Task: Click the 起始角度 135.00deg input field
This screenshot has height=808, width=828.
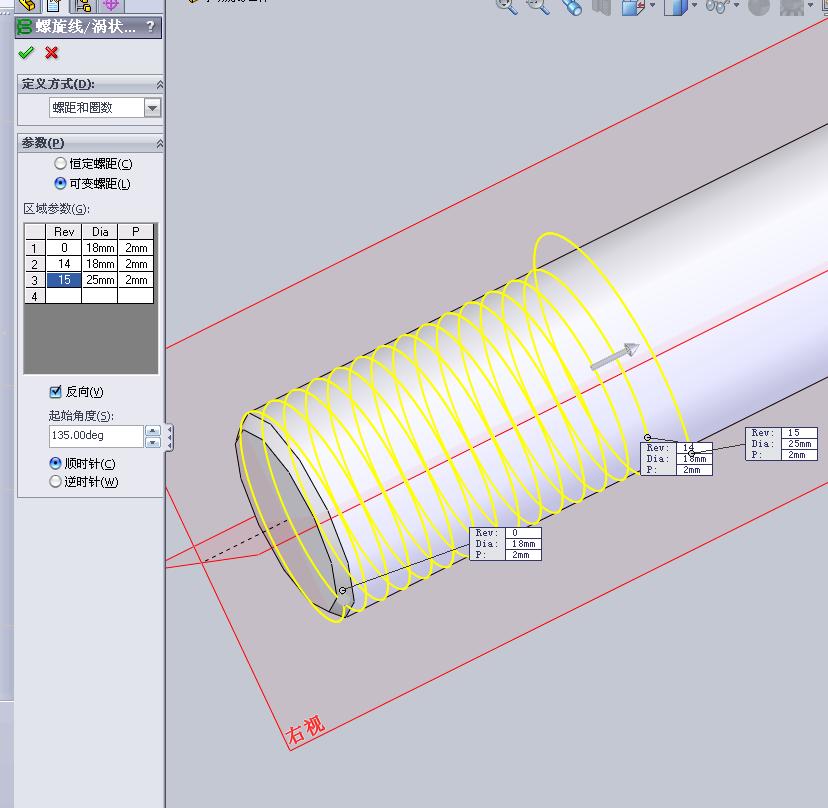Action: coord(96,436)
